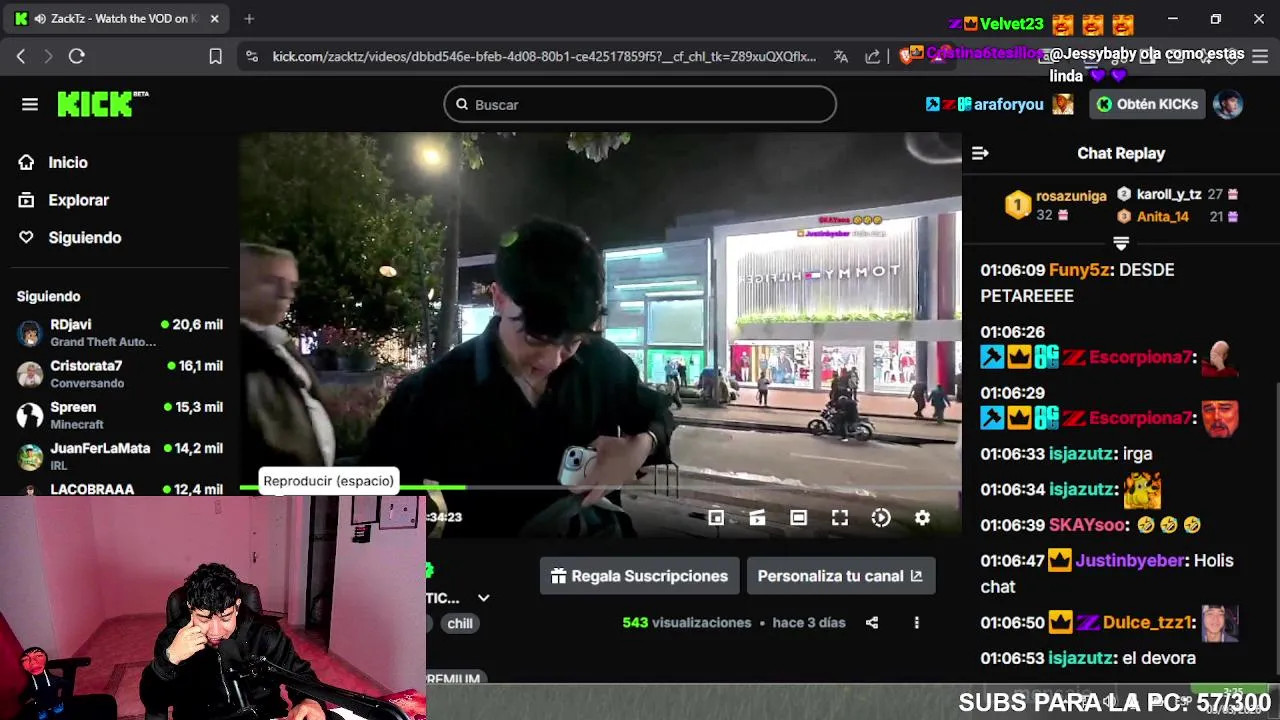Image resolution: width=1280 pixels, height=720 pixels.
Task: Enter fullscreen on the video player
Action: (840, 517)
